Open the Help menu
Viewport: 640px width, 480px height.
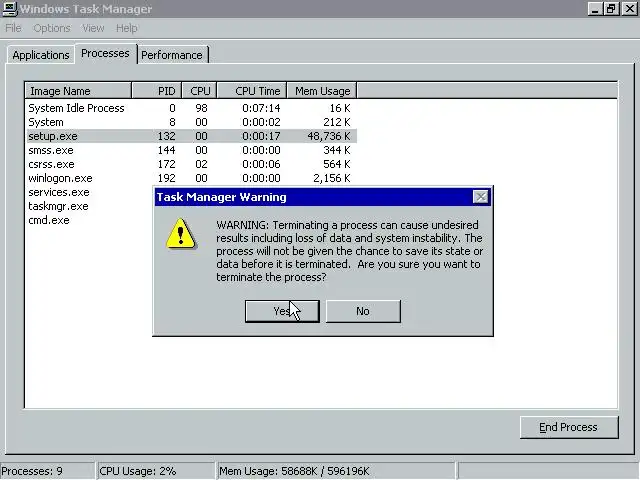[x=127, y=28]
